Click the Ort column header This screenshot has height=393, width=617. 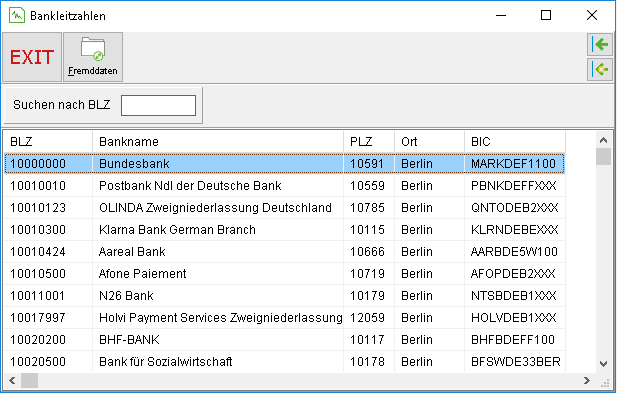(x=429, y=142)
